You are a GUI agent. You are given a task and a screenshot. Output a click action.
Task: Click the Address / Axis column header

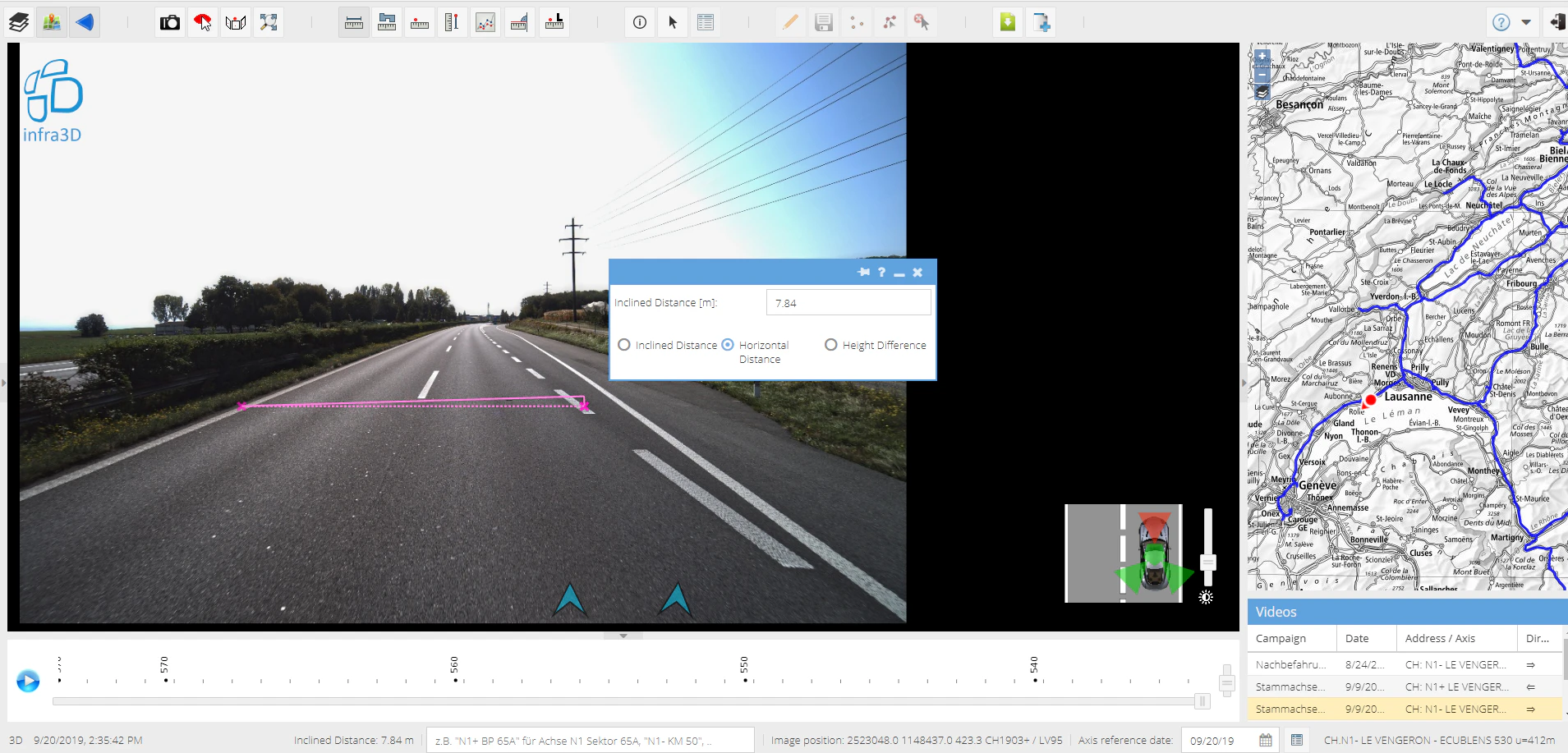(1440, 638)
